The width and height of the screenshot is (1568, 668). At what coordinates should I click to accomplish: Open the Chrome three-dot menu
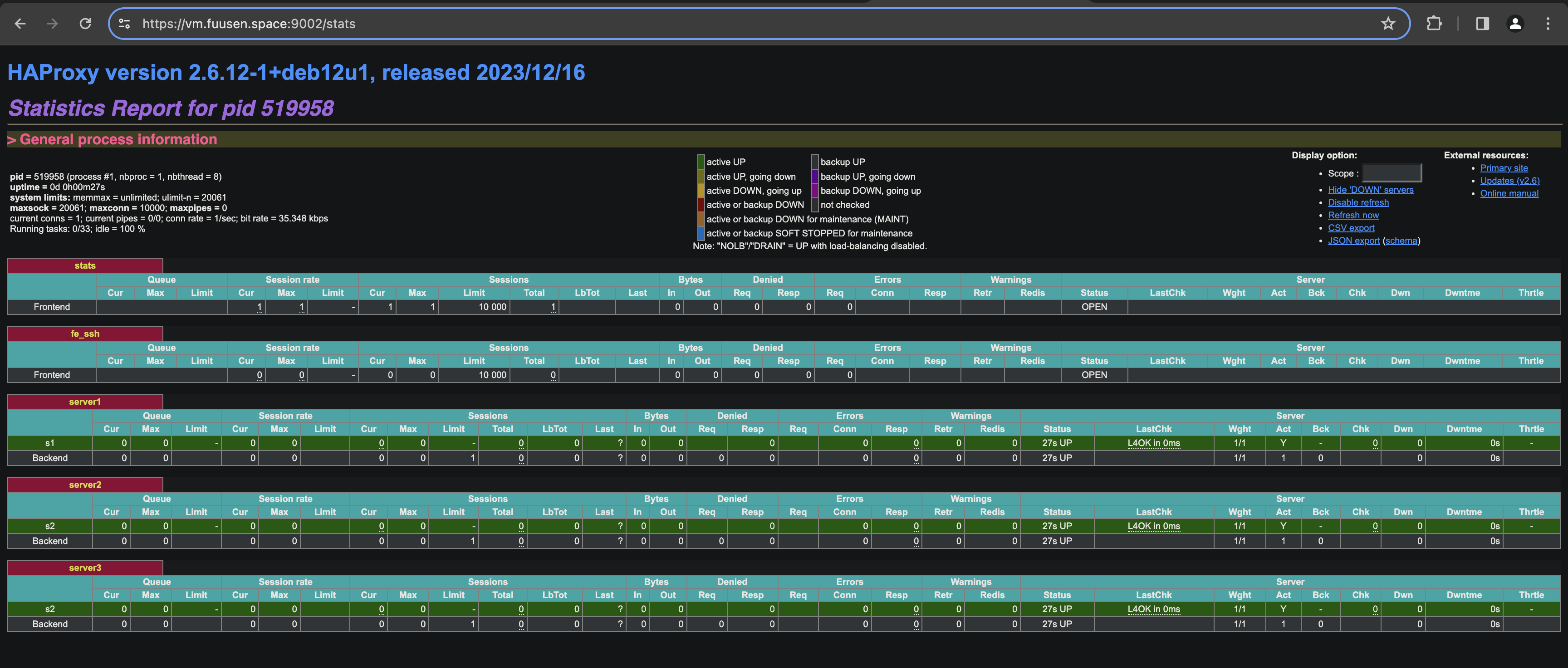[x=1548, y=24]
